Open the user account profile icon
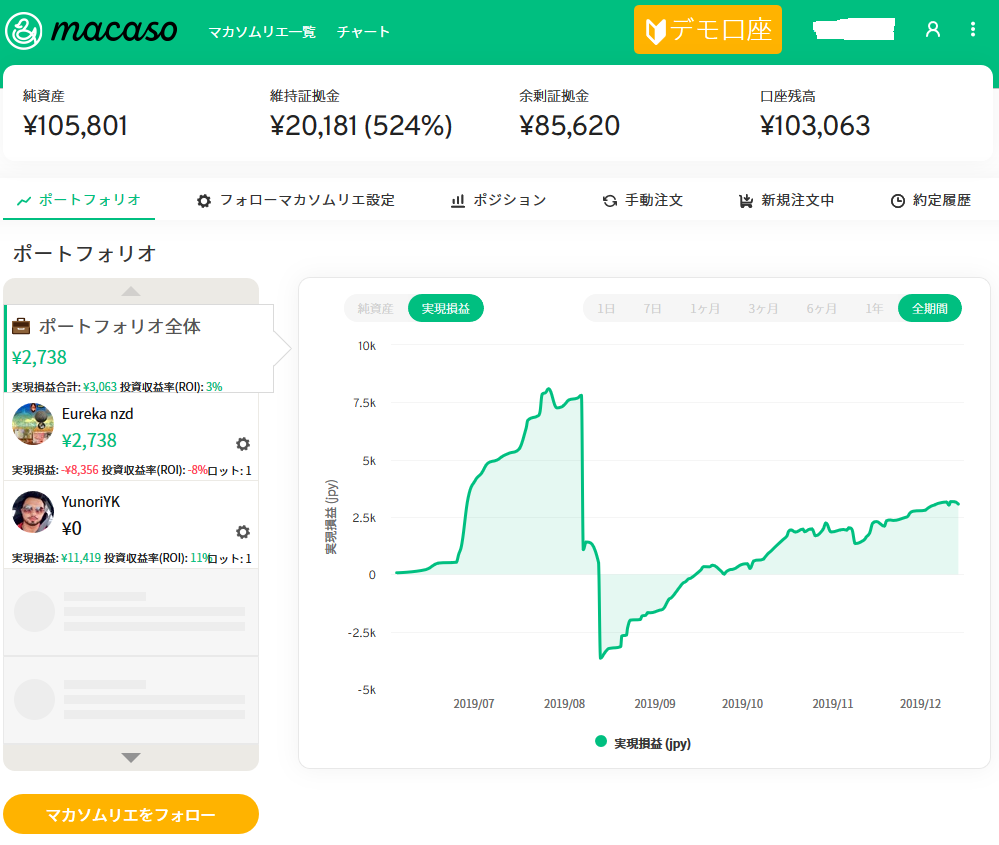Screen dimensions: 999x845 click(x=933, y=30)
